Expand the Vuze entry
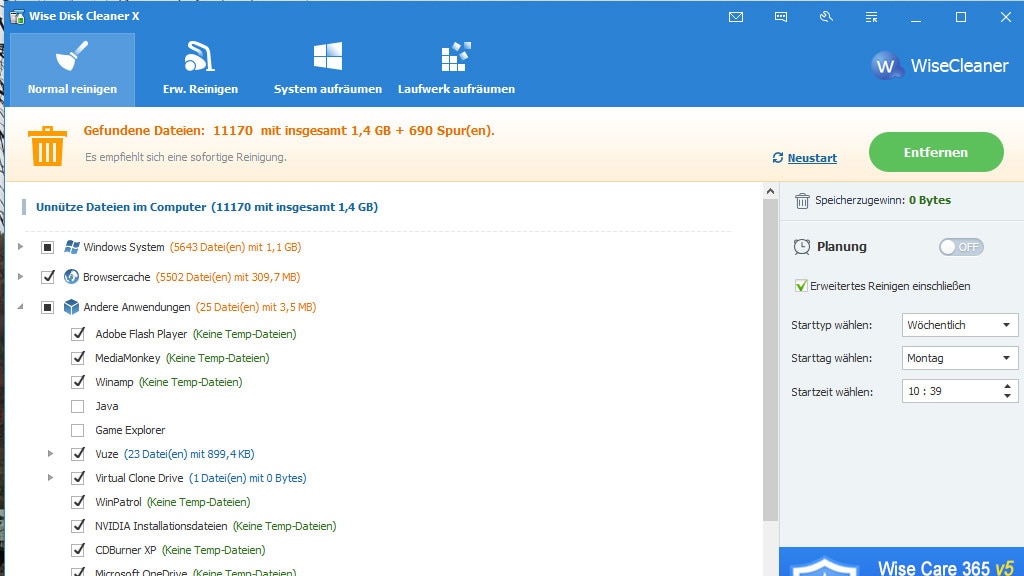Viewport: 1024px width, 576px height. (50, 454)
